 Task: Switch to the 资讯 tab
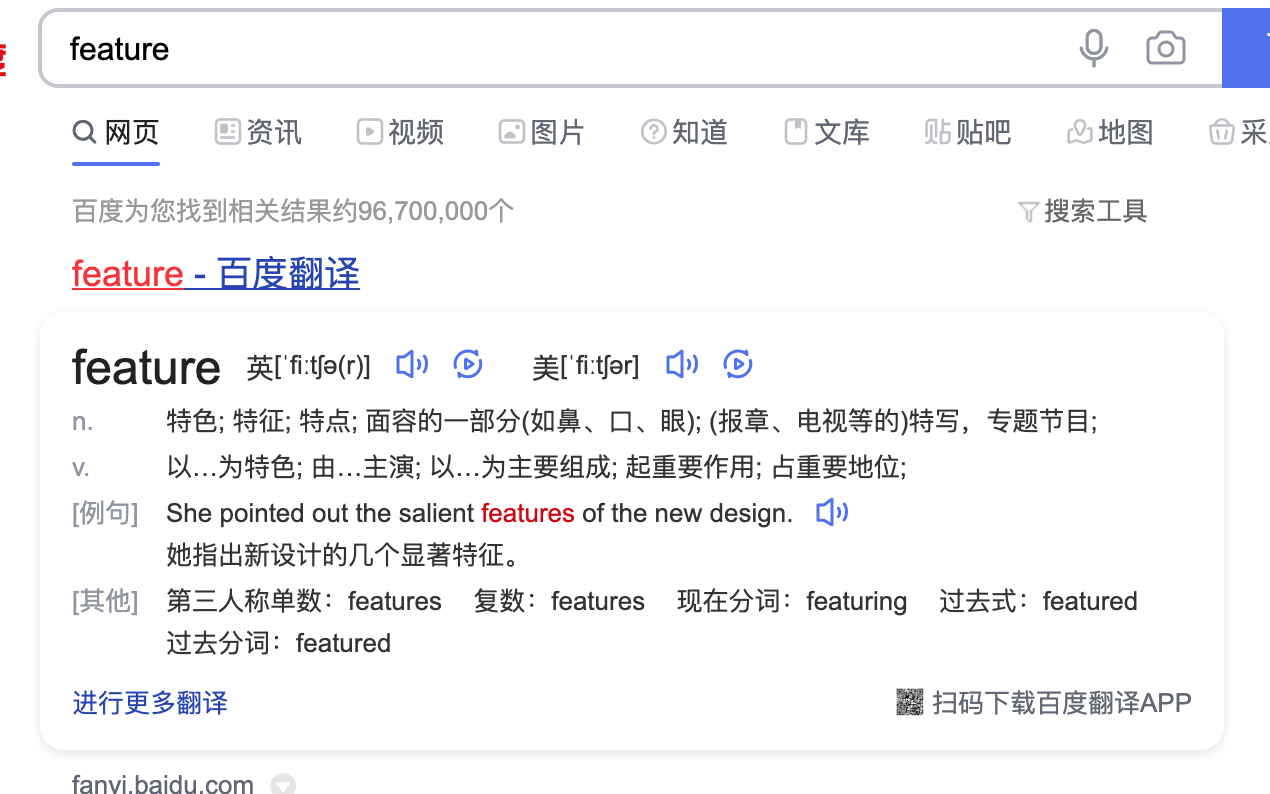[258, 132]
